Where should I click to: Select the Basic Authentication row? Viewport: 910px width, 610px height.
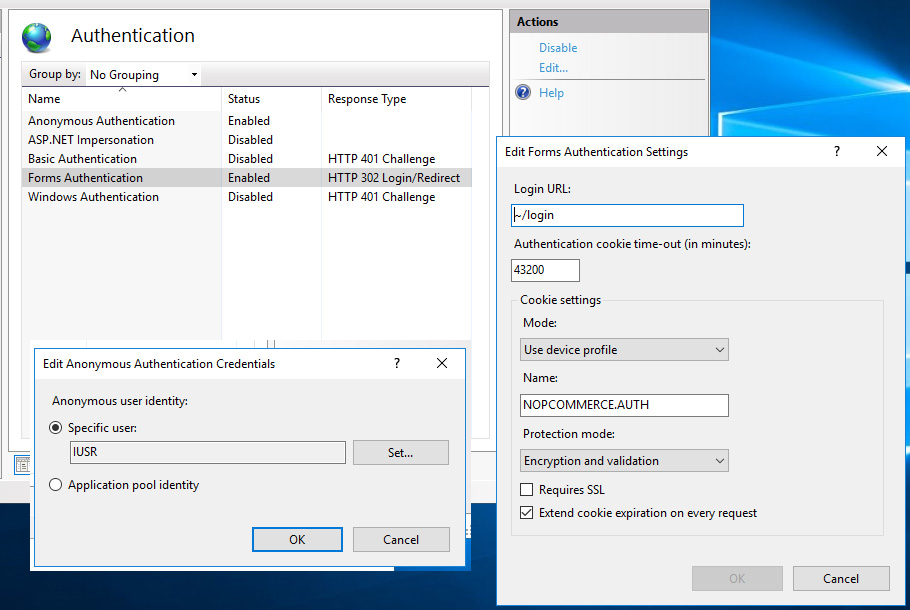82,159
